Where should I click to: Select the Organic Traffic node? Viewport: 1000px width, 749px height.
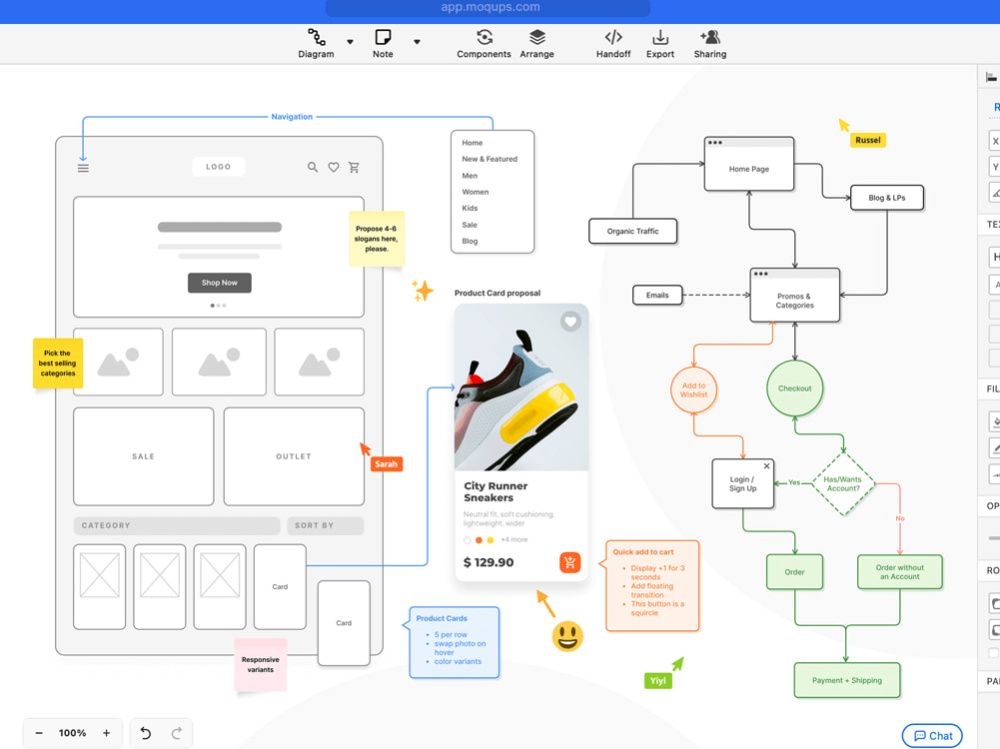[633, 231]
